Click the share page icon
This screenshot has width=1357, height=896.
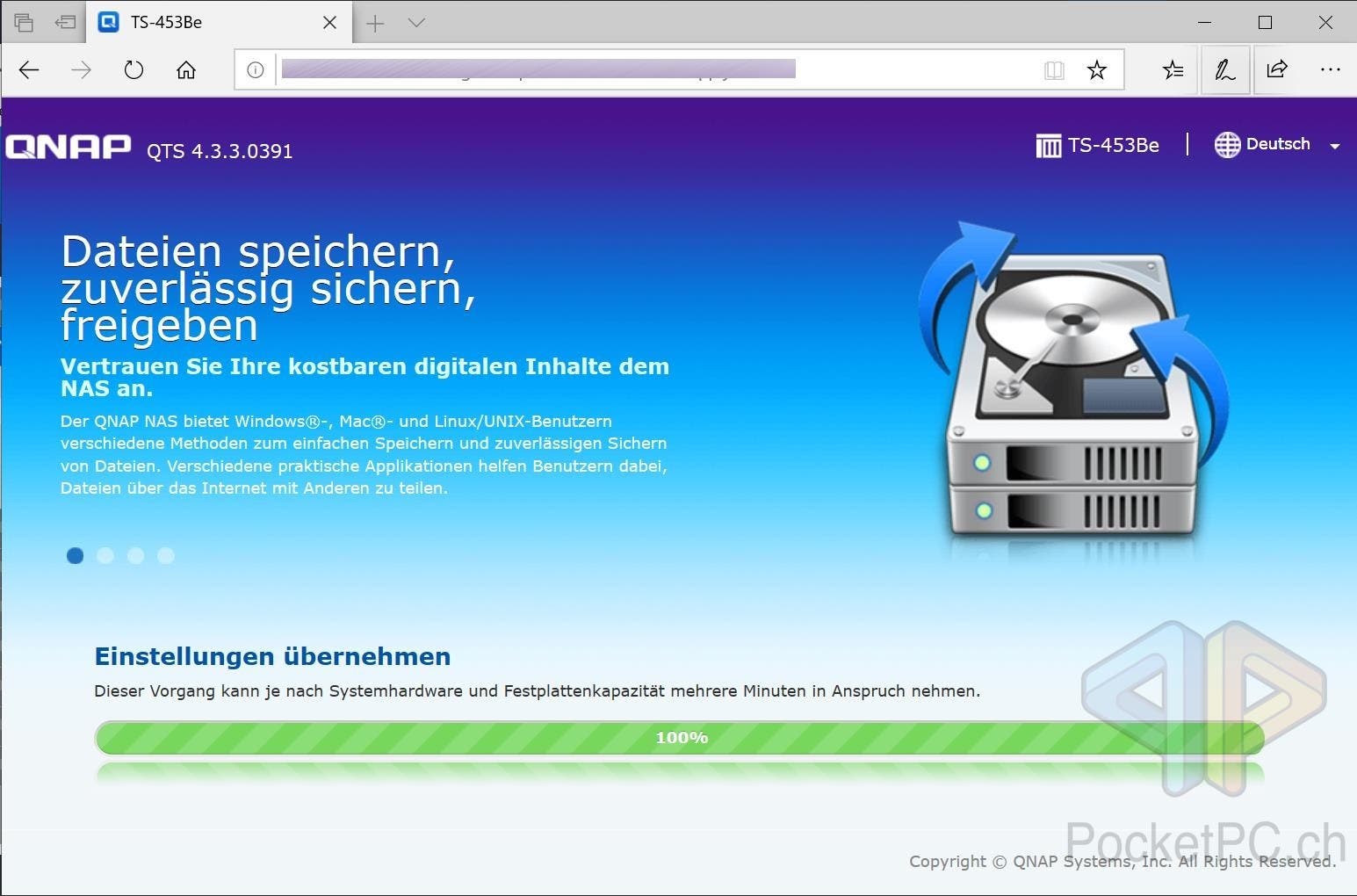(1277, 70)
